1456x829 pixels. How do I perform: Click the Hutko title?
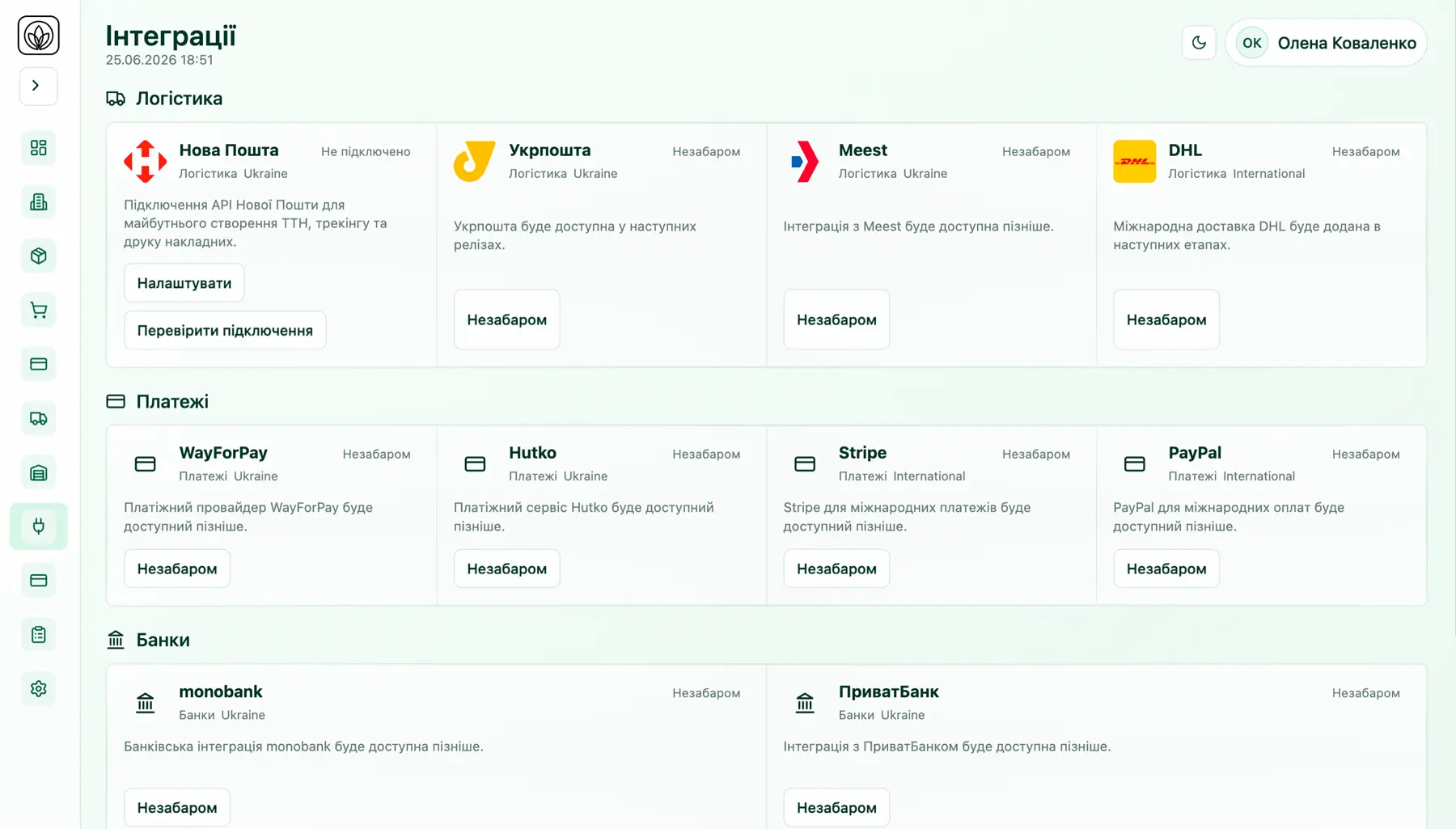click(532, 452)
